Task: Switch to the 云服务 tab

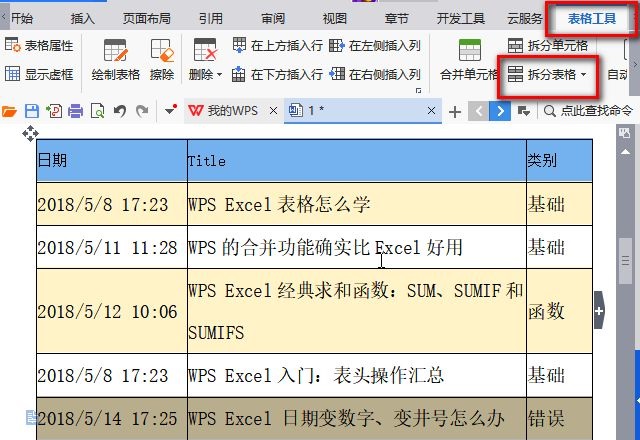Action: point(525,18)
